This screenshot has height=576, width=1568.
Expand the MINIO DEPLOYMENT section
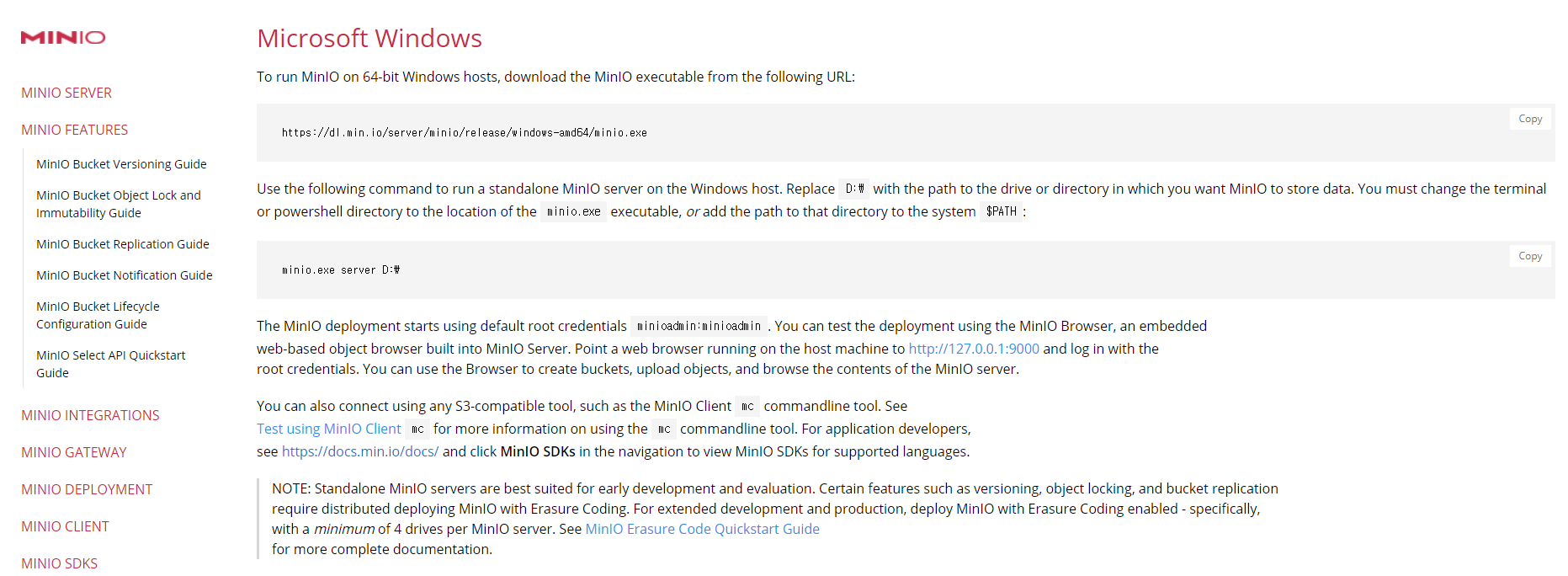pyautogui.click(x=87, y=489)
